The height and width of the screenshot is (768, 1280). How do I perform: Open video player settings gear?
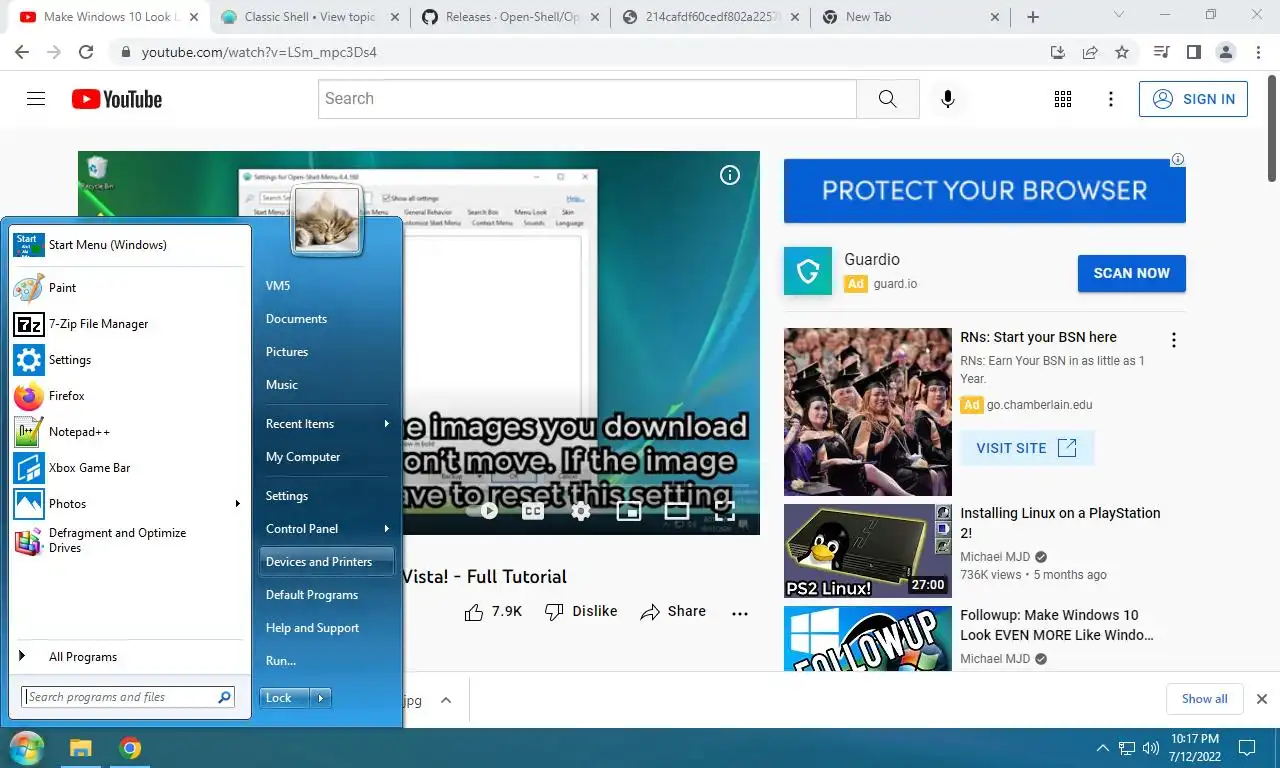click(x=581, y=511)
